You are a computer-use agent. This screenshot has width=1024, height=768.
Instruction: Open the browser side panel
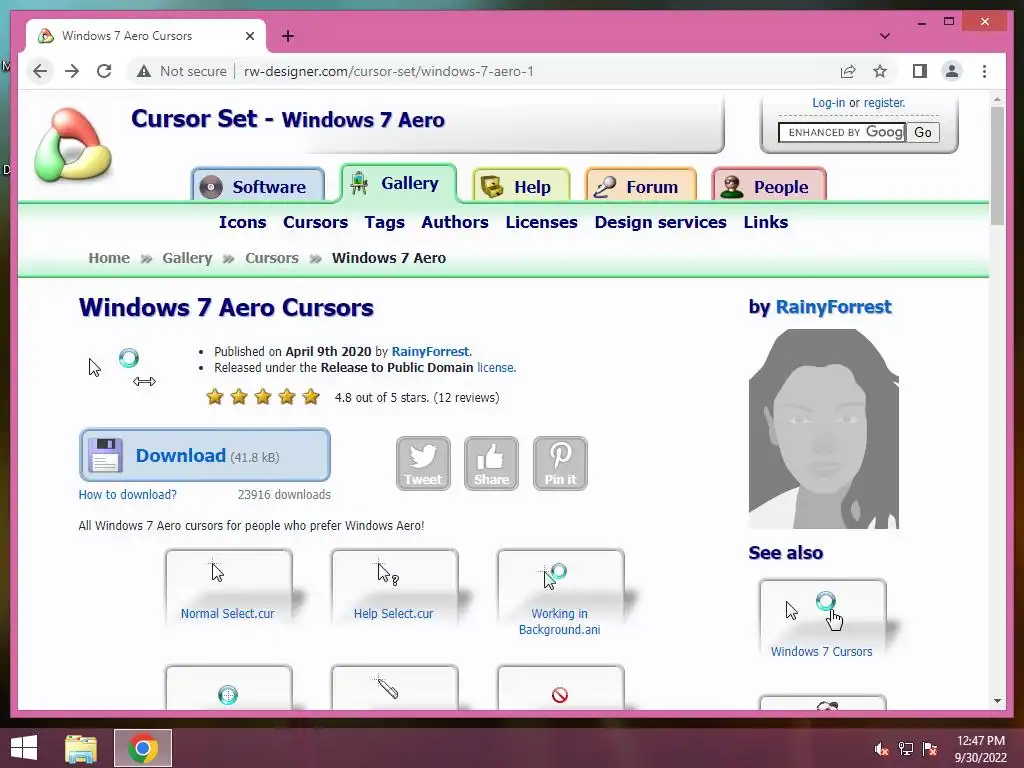click(x=920, y=71)
